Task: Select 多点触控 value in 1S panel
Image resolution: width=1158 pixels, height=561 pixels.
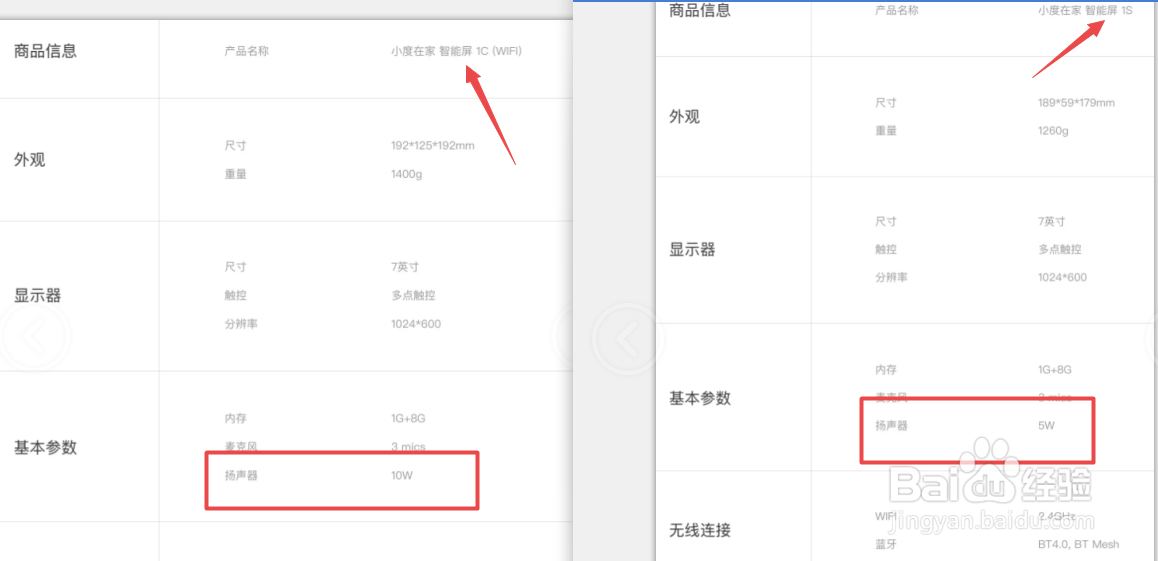Action: tap(1060, 249)
